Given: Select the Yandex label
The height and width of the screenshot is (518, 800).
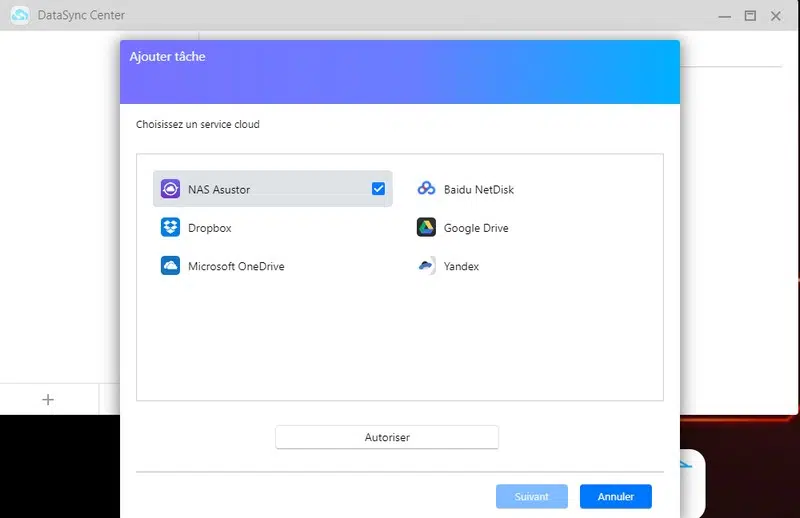Looking at the screenshot, I should pyautogui.click(x=461, y=267).
